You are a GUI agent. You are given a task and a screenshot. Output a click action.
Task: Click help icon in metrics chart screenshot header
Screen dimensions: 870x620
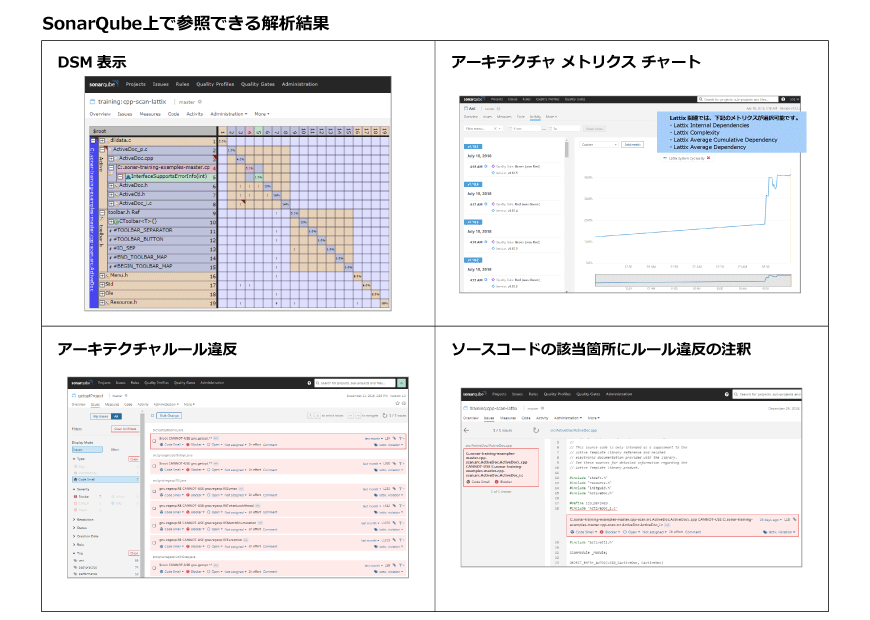pos(783,99)
